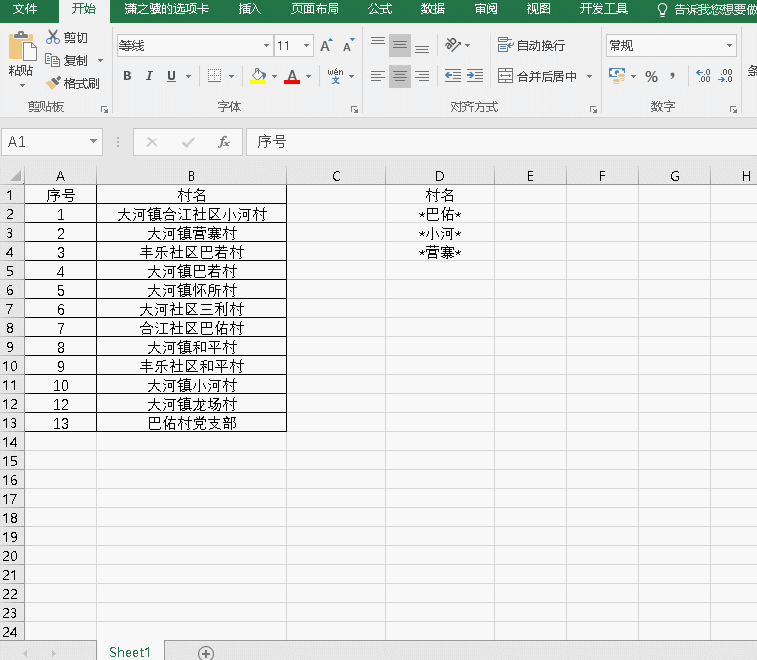757x660 pixels.
Task: Toggle align text right
Action: [422, 76]
